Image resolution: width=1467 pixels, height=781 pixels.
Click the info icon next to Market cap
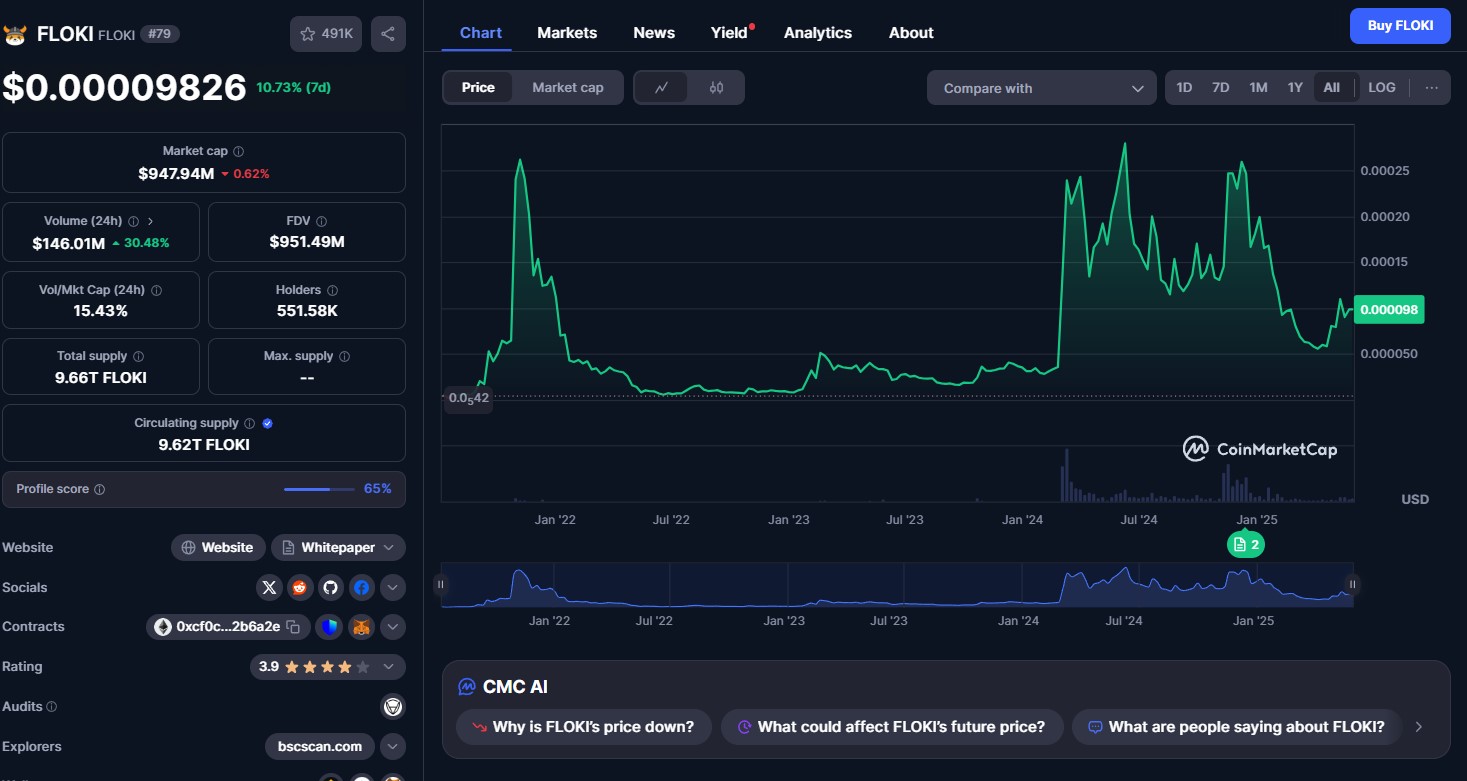[238, 151]
